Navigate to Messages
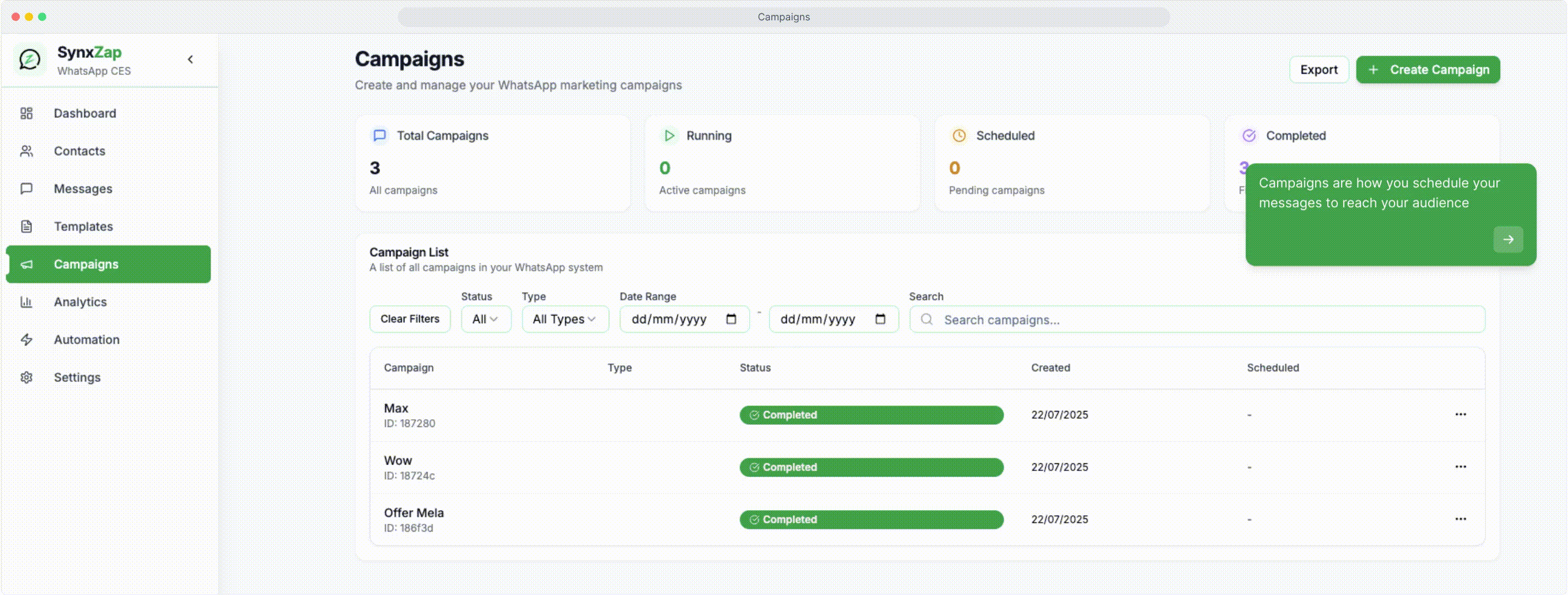The width and height of the screenshot is (1568, 595). pyautogui.click(x=109, y=188)
